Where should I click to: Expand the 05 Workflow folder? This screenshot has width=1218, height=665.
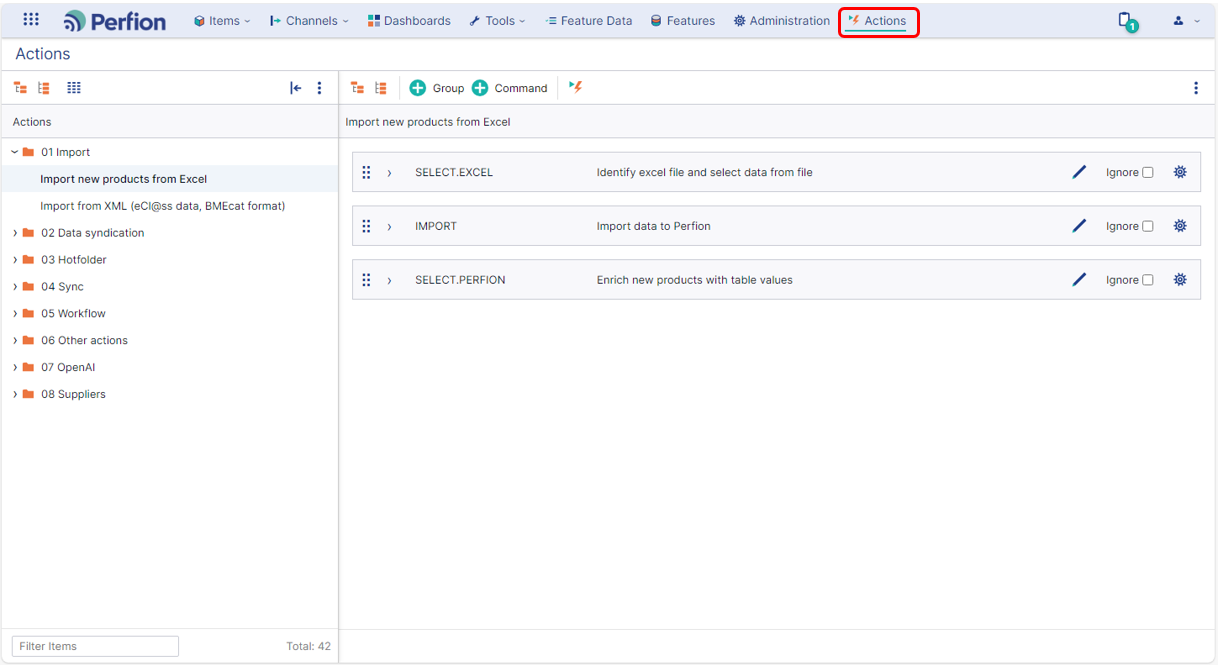(x=15, y=314)
